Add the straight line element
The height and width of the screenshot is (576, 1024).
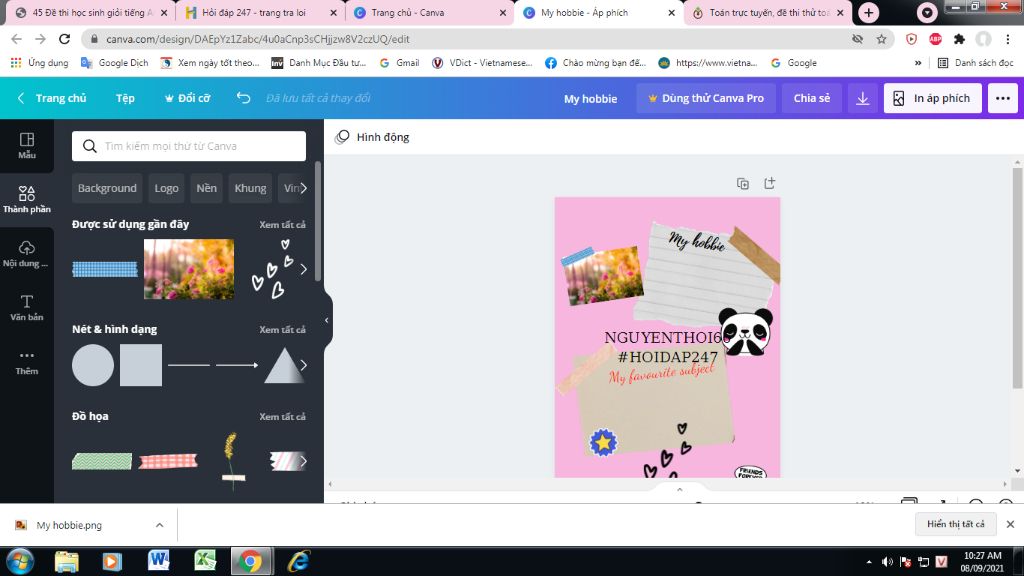click(x=189, y=365)
